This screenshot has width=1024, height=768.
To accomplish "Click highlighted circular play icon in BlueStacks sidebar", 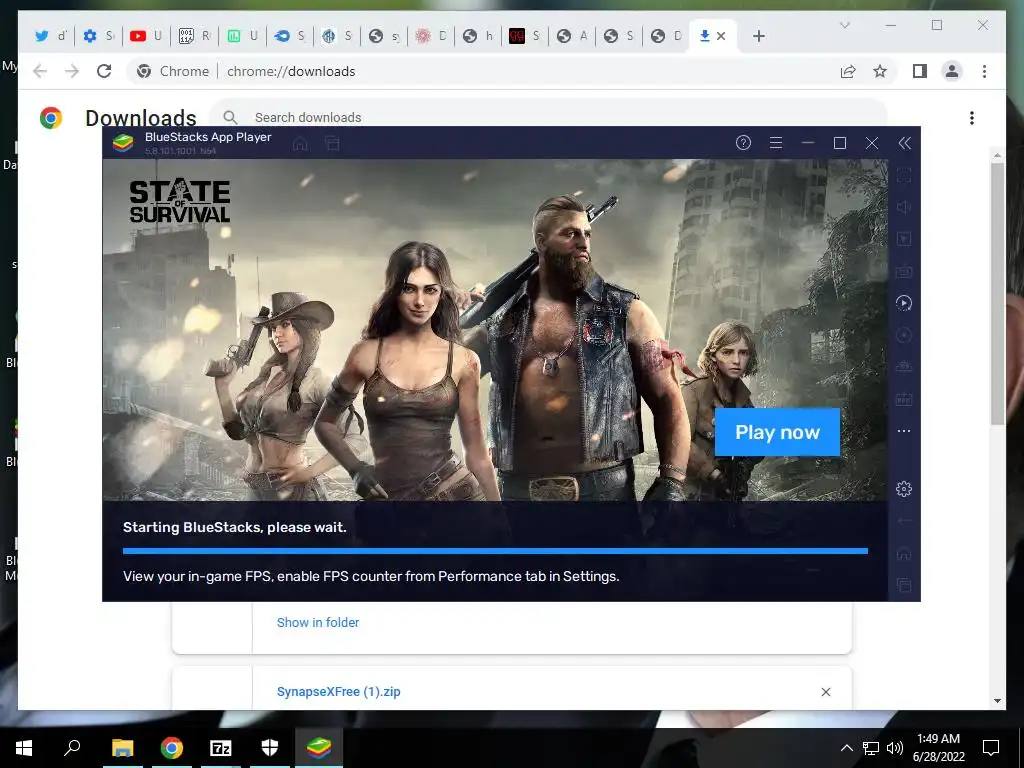I will pyautogui.click(x=904, y=303).
